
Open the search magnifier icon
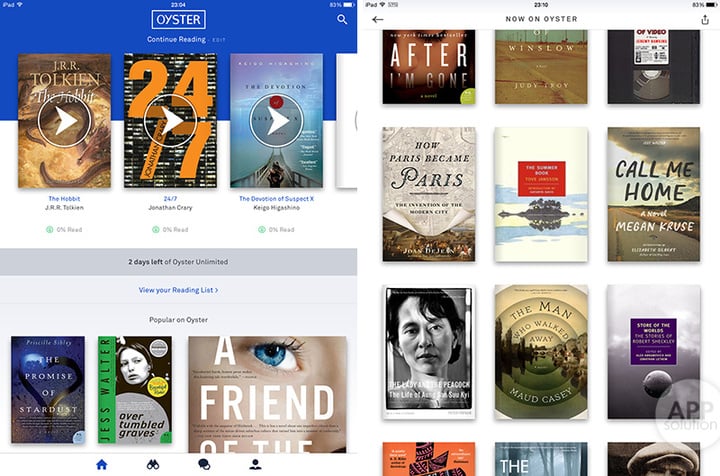[x=342, y=19]
